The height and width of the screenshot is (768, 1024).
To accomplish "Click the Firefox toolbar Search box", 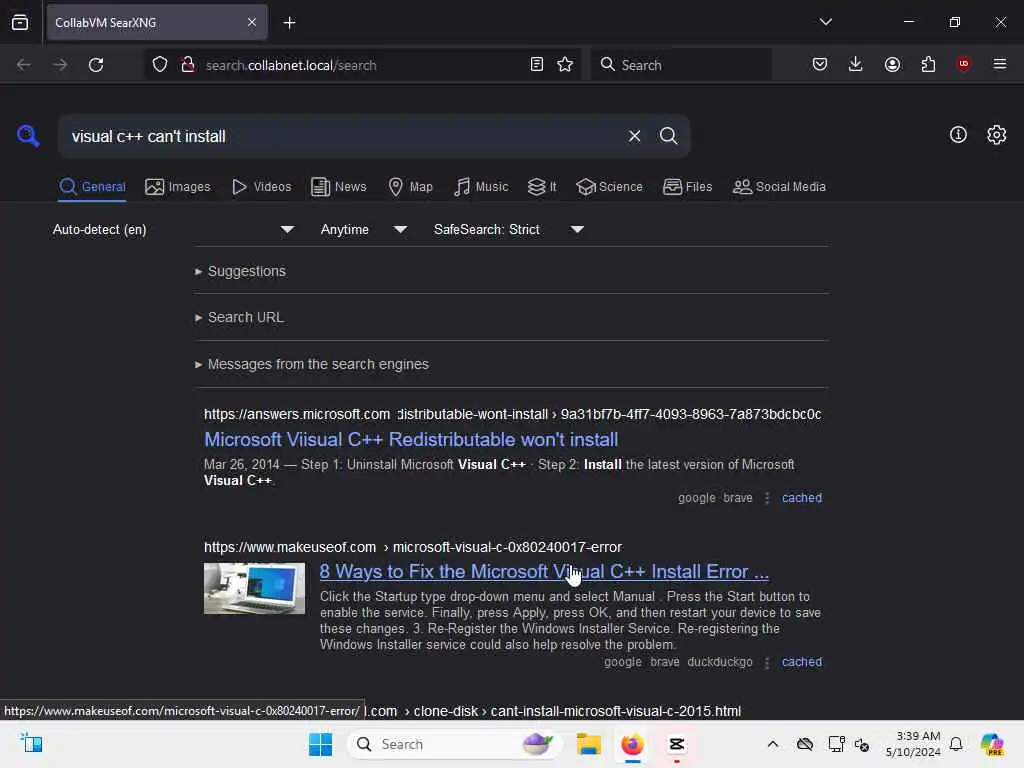I will [x=680, y=65].
